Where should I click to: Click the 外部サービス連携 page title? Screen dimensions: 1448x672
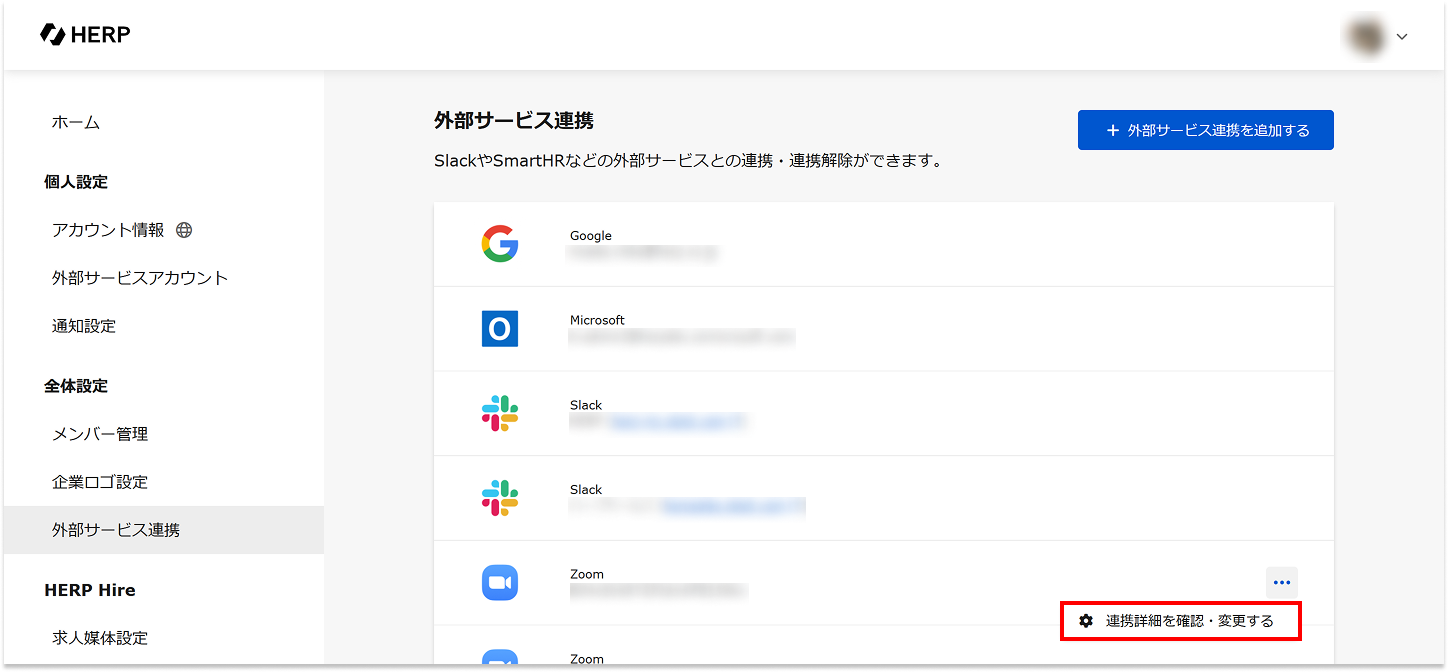(x=514, y=121)
